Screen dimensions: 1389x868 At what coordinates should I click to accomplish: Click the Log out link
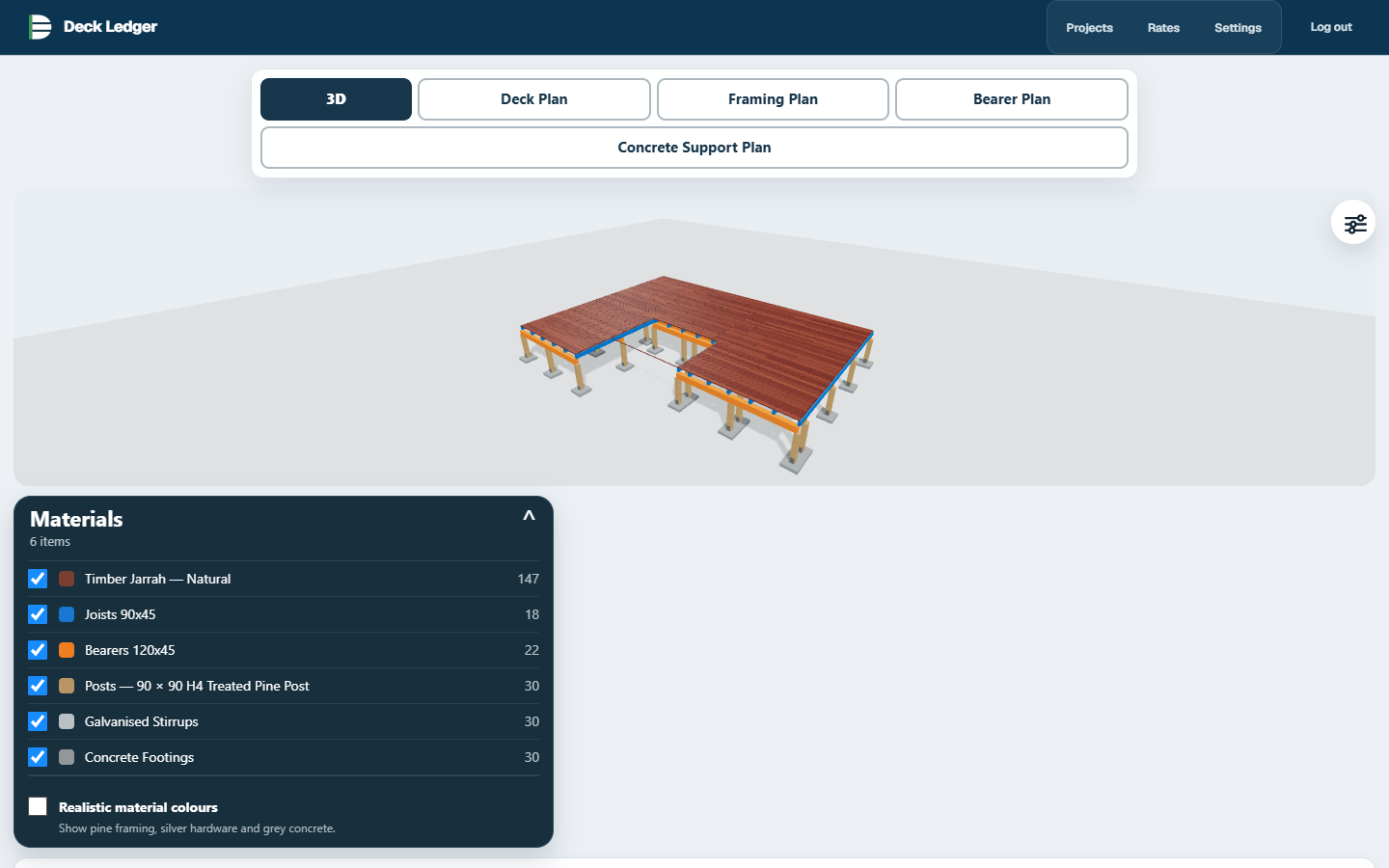pyautogui.click(x=1331, y=27)
